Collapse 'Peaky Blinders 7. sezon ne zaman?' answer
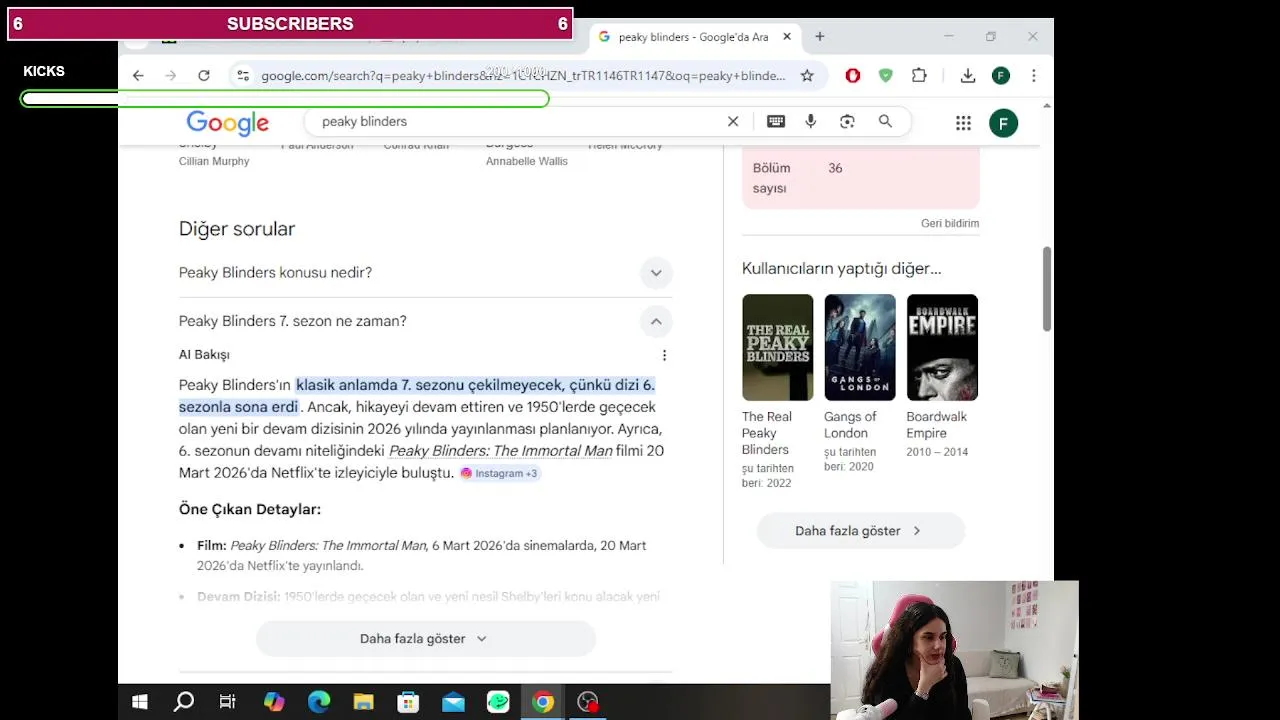 425,321
